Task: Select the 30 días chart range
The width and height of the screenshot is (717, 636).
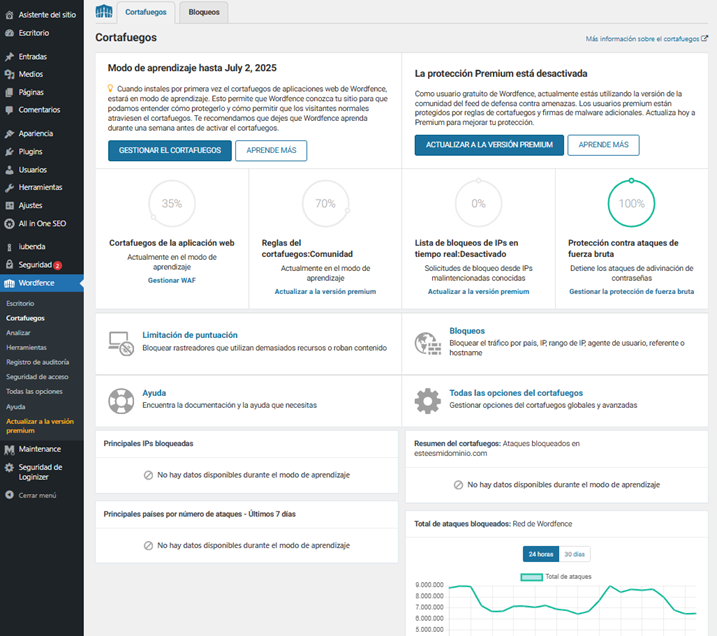Action: 574,554
